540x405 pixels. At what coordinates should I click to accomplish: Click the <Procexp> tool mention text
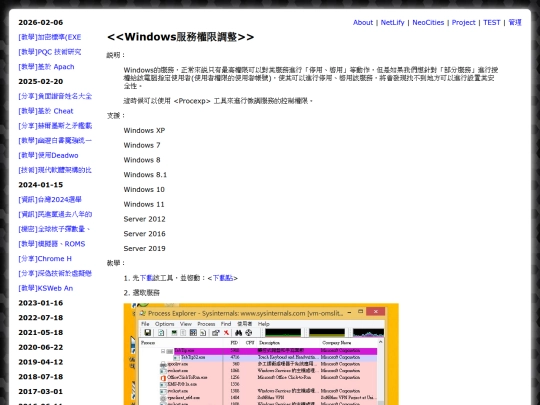point(192,101)
